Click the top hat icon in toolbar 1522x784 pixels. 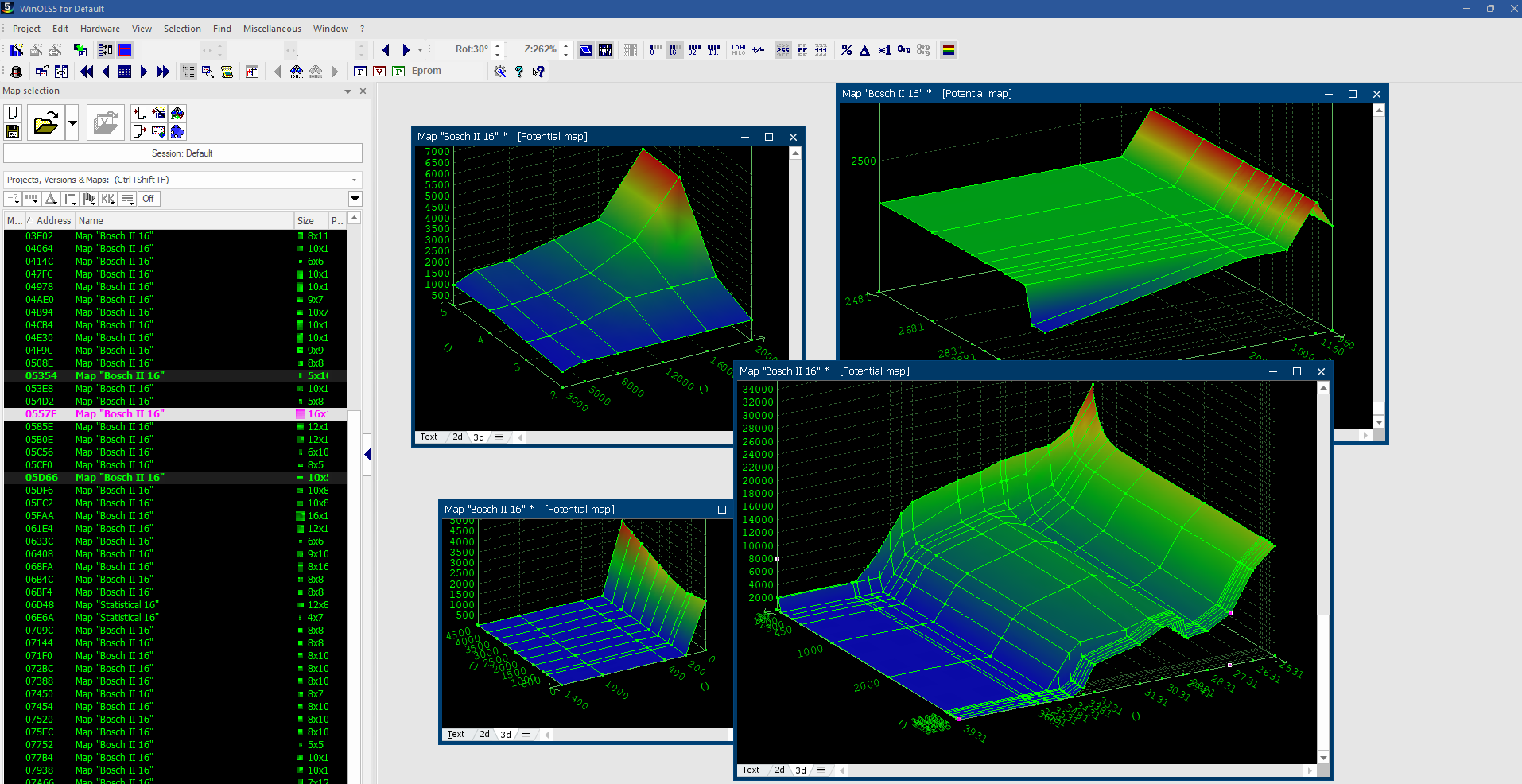tap(16, 72)
